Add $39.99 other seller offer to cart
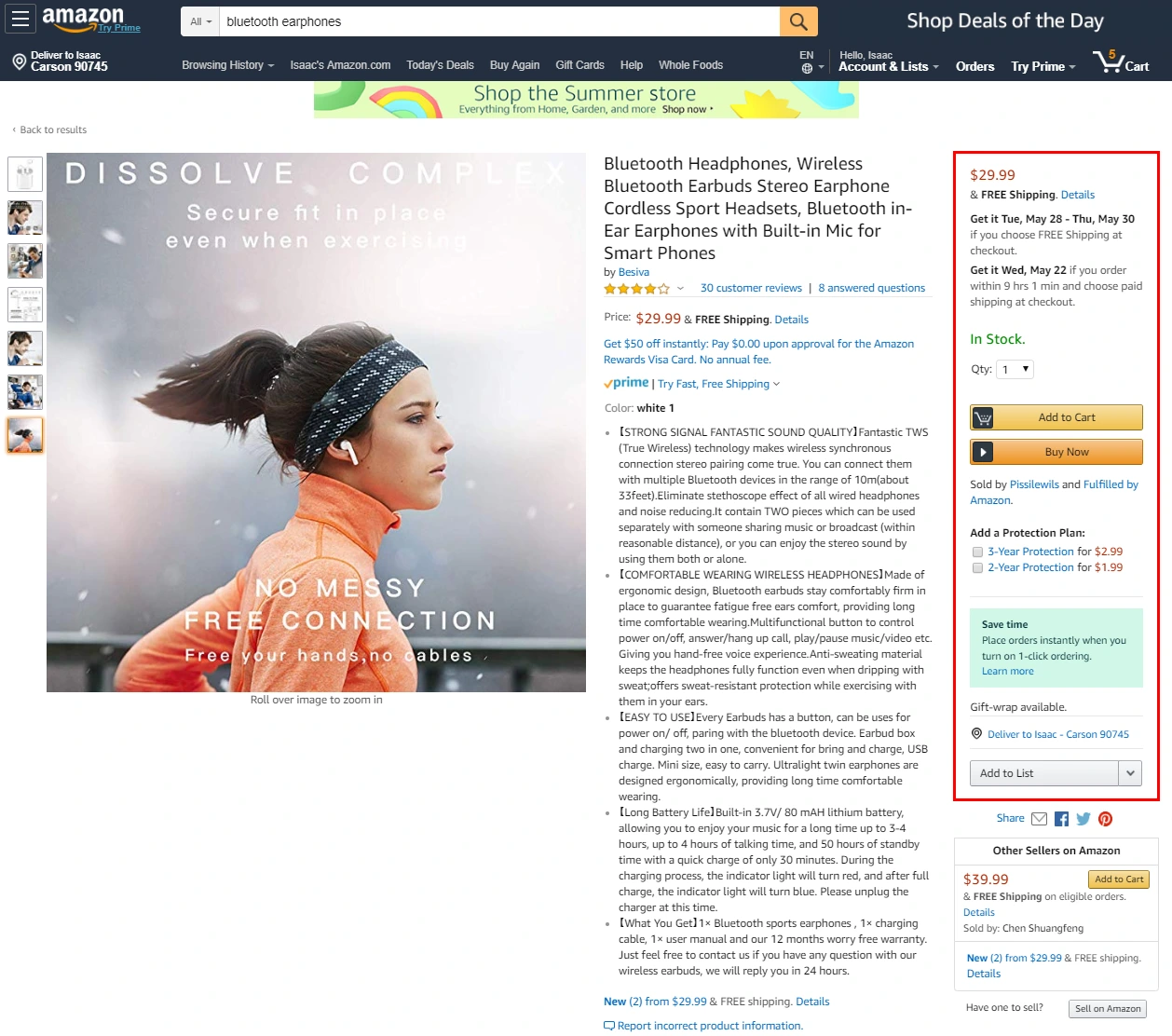 point(1119,879)
